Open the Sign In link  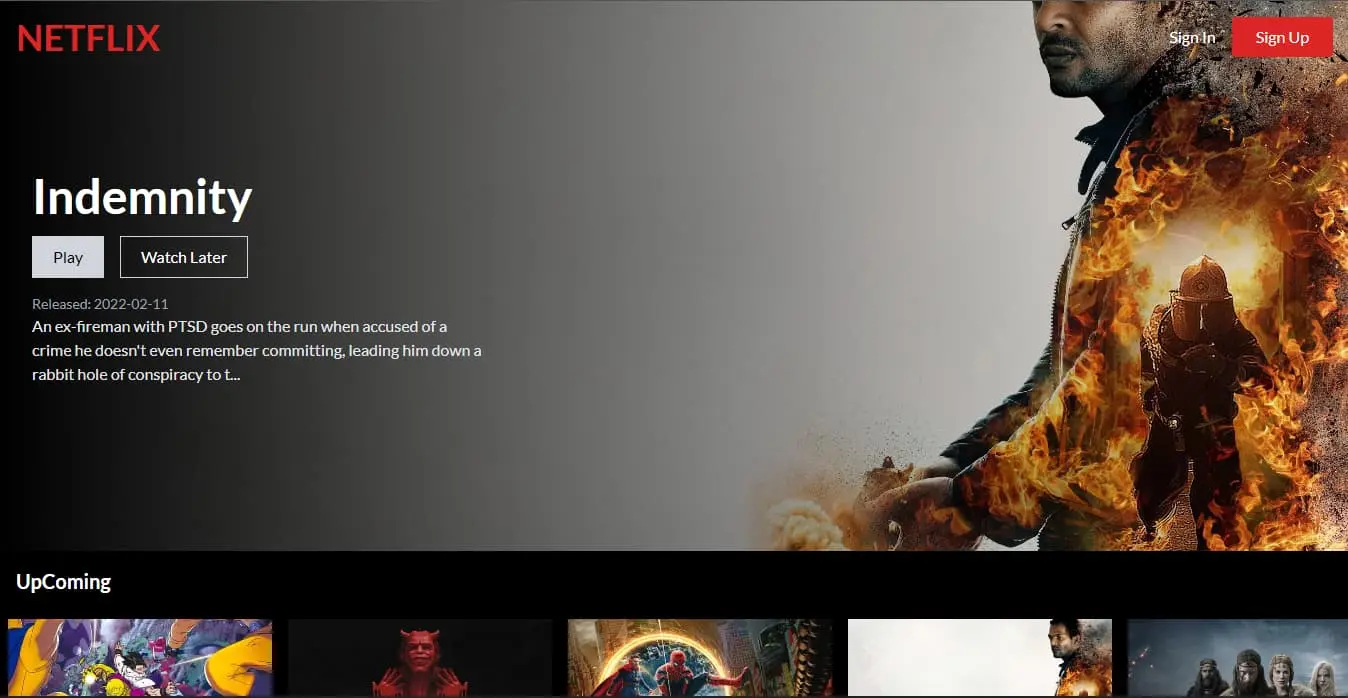[x=1192, y=38]
